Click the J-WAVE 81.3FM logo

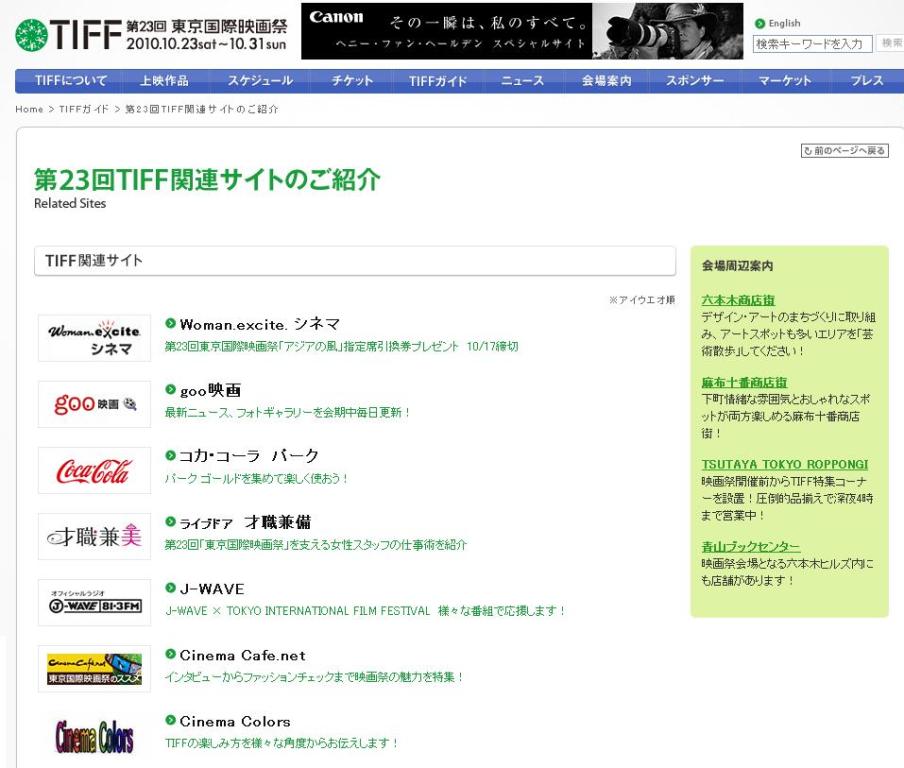(x=94, y=602)
